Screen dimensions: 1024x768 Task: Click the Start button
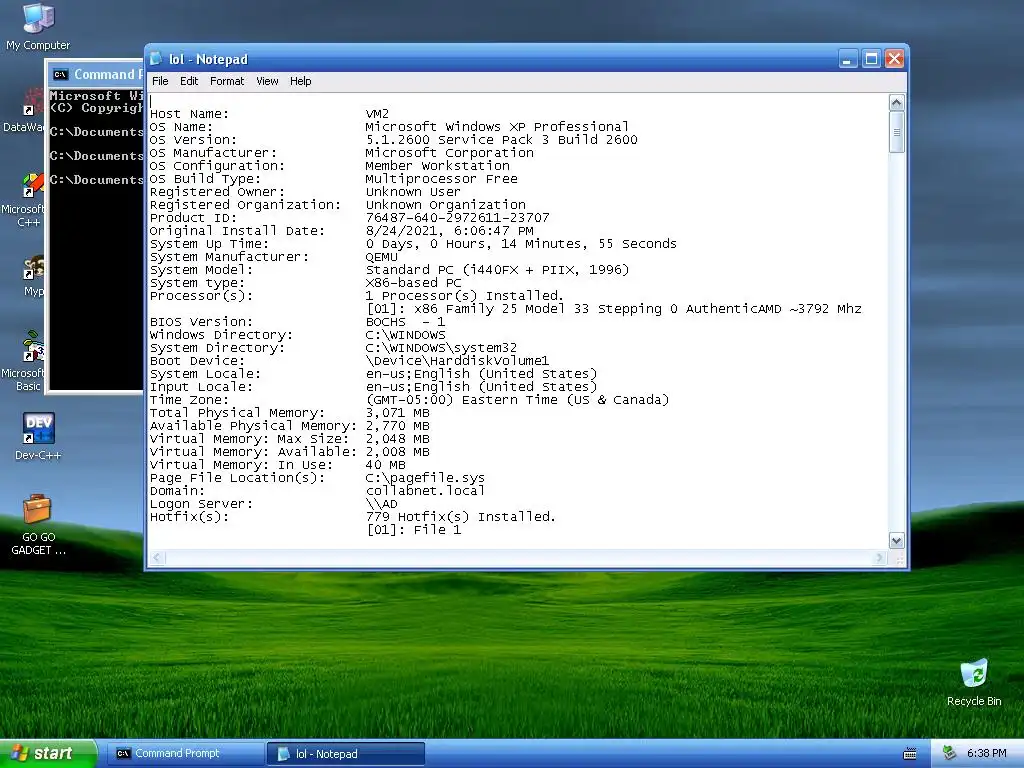pos(47,754)
